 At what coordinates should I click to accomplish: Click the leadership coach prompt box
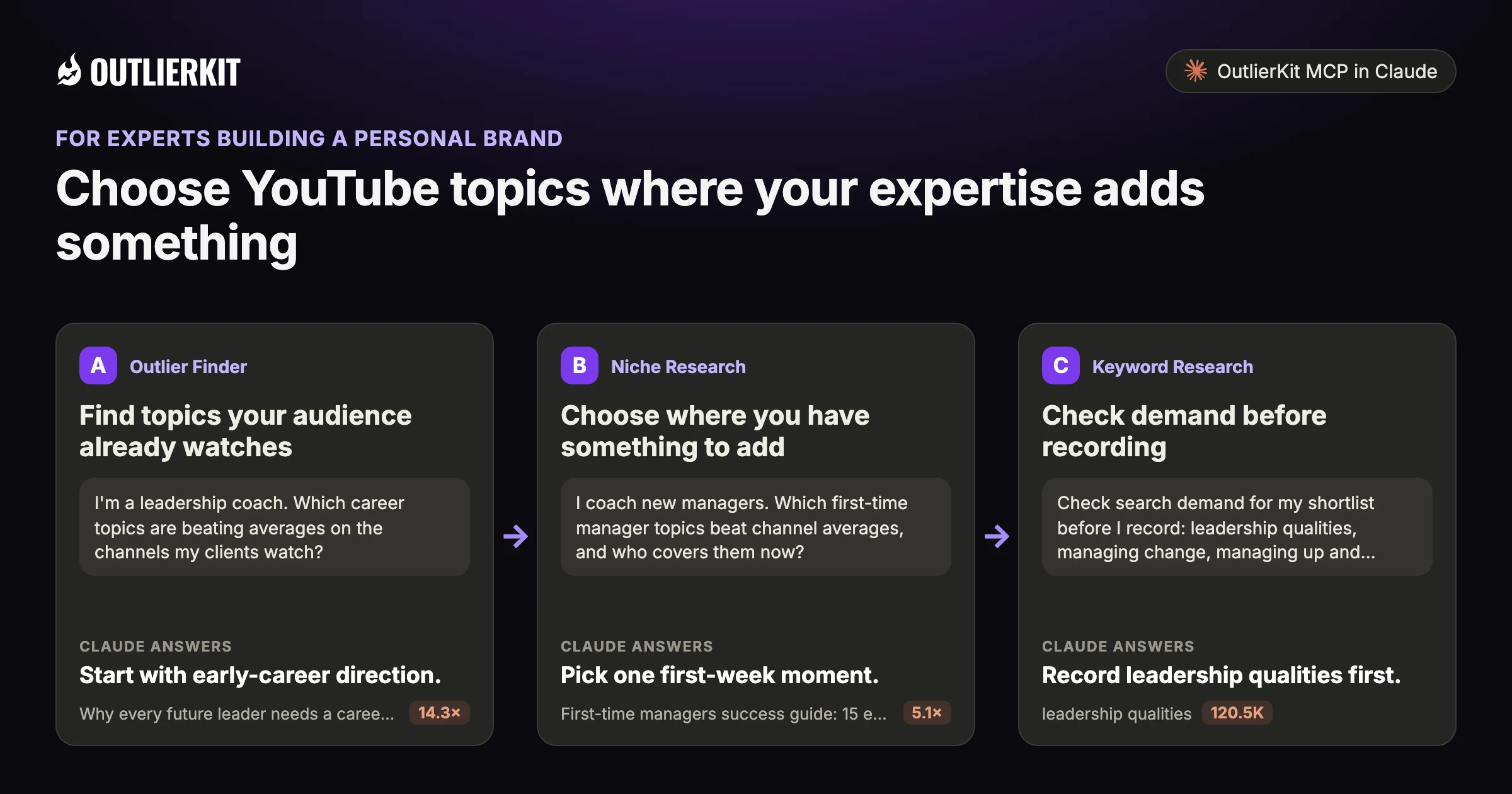click(275, 527)
